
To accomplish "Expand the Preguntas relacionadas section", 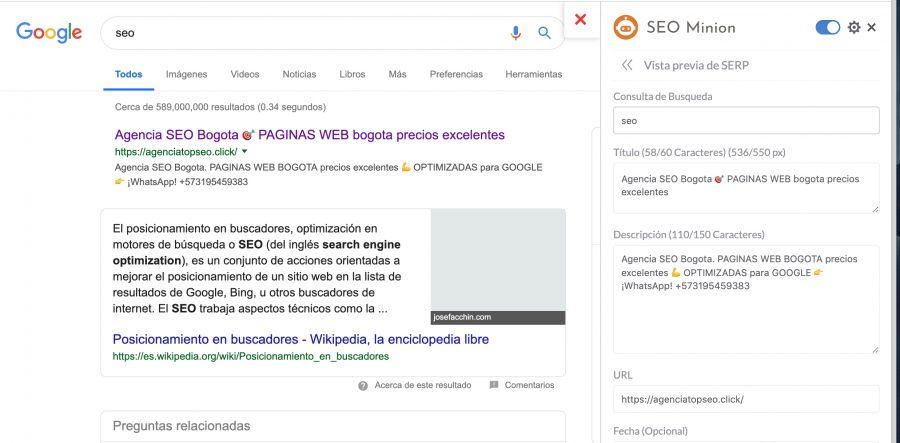I will click(333, 426).
